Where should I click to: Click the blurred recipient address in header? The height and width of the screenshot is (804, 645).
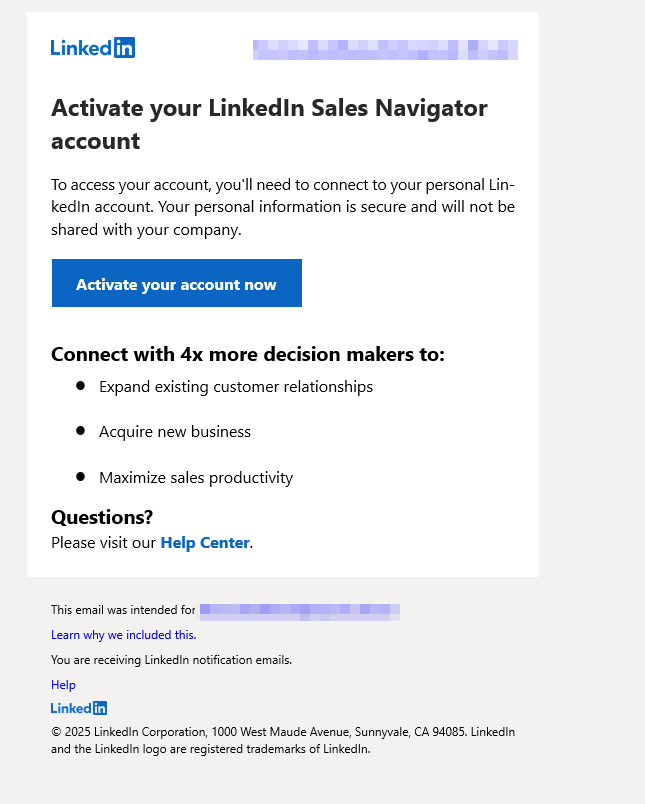385,50
